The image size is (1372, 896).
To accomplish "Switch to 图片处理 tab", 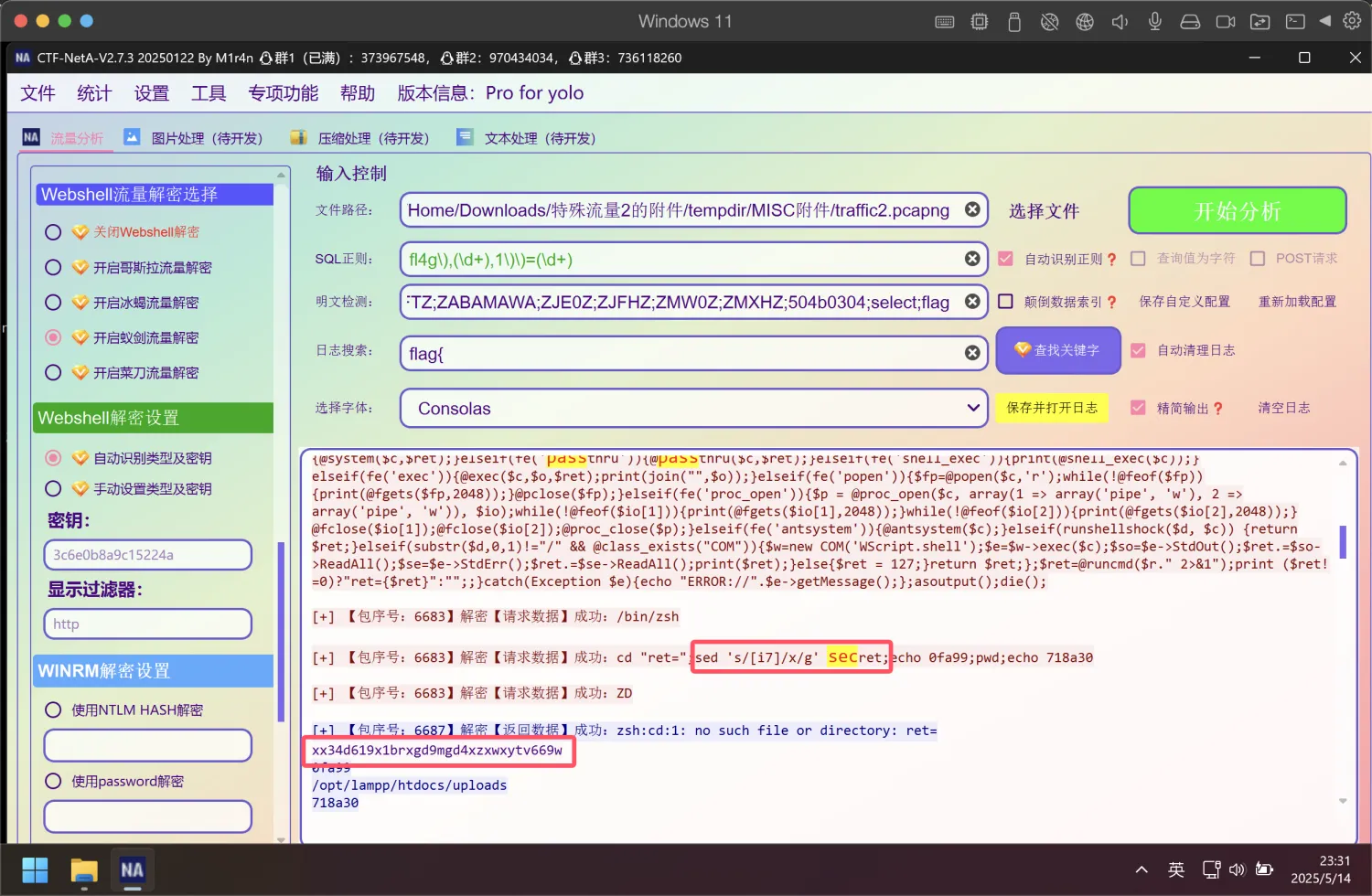I will click(193, 138).
